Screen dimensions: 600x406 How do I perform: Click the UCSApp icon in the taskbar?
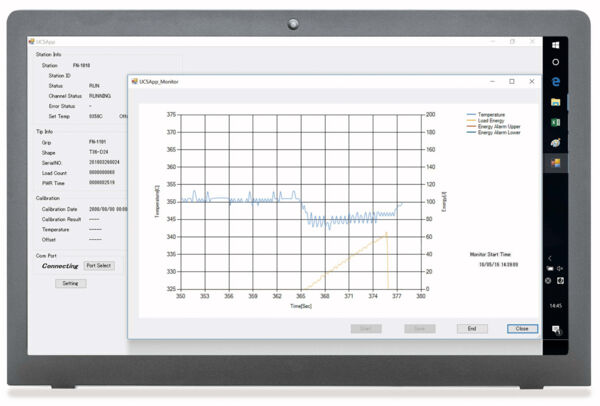(x=556, y=162)
